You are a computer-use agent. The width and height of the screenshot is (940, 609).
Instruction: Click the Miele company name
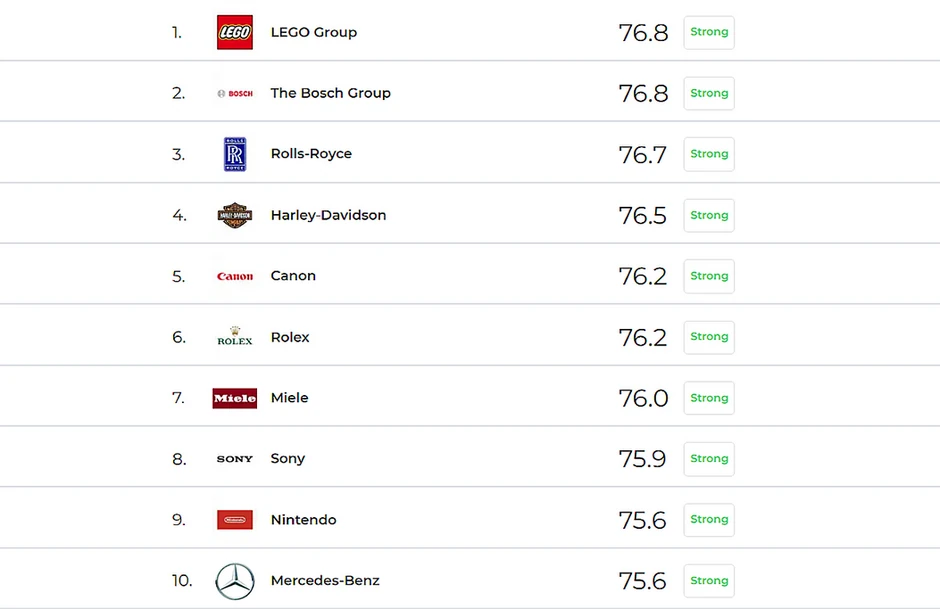289,398
